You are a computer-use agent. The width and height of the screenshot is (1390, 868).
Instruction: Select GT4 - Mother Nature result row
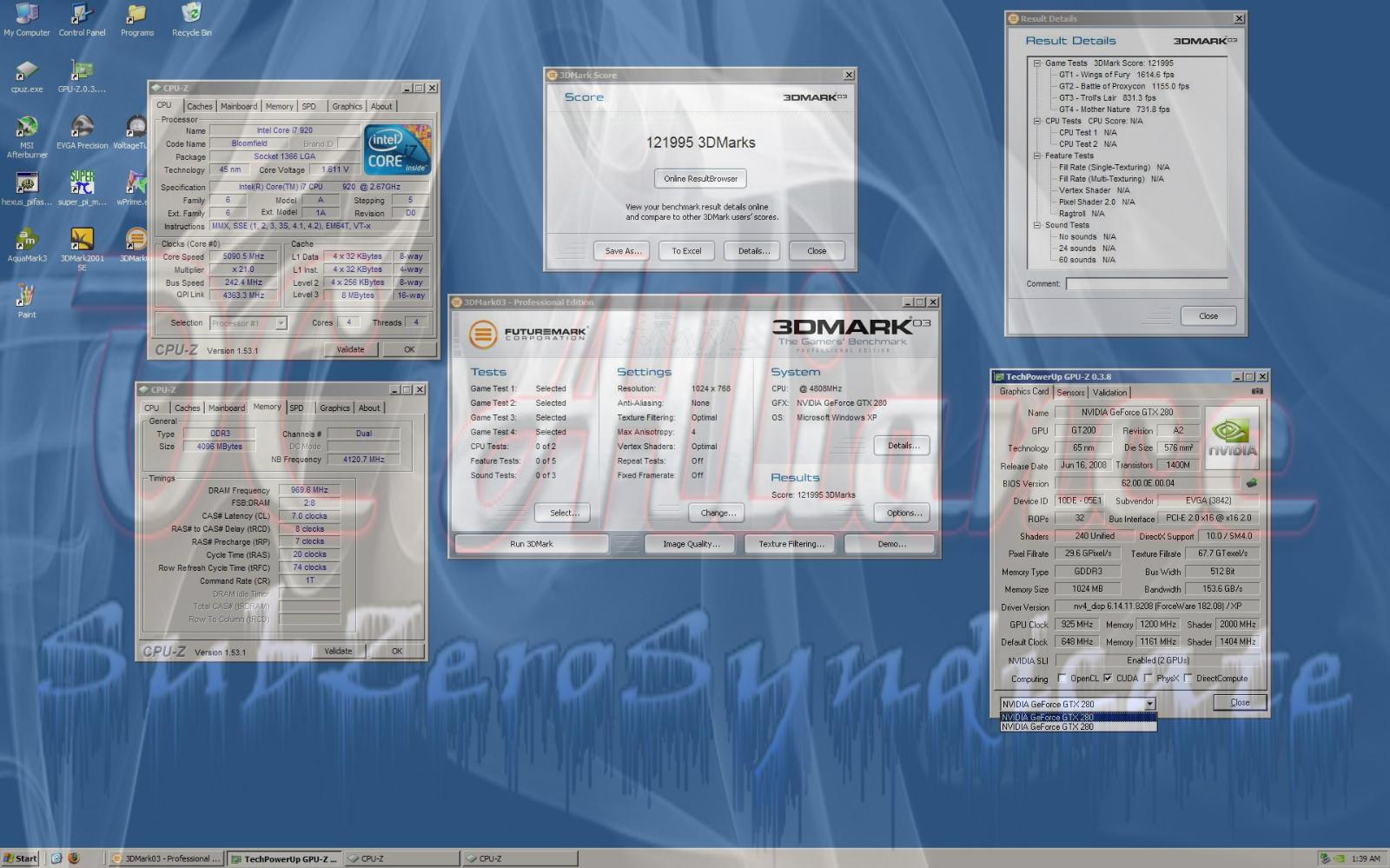(x=1114, y=109)
